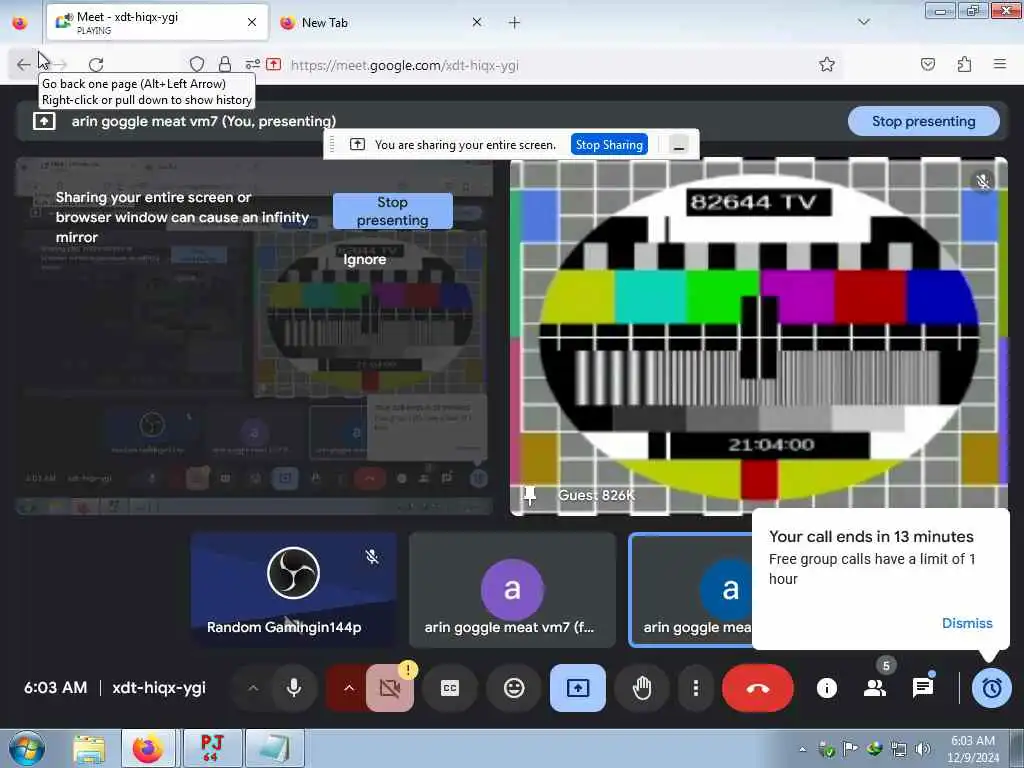
Task: Expand audio settings chevron beside microphone
Action: pos(253,688)
